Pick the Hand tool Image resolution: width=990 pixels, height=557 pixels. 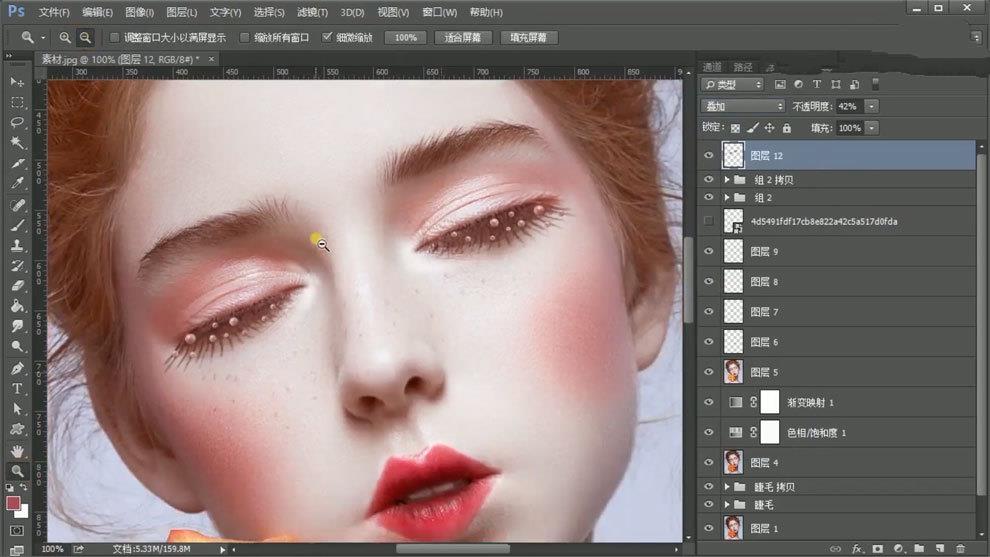click(x=17, y=450)
